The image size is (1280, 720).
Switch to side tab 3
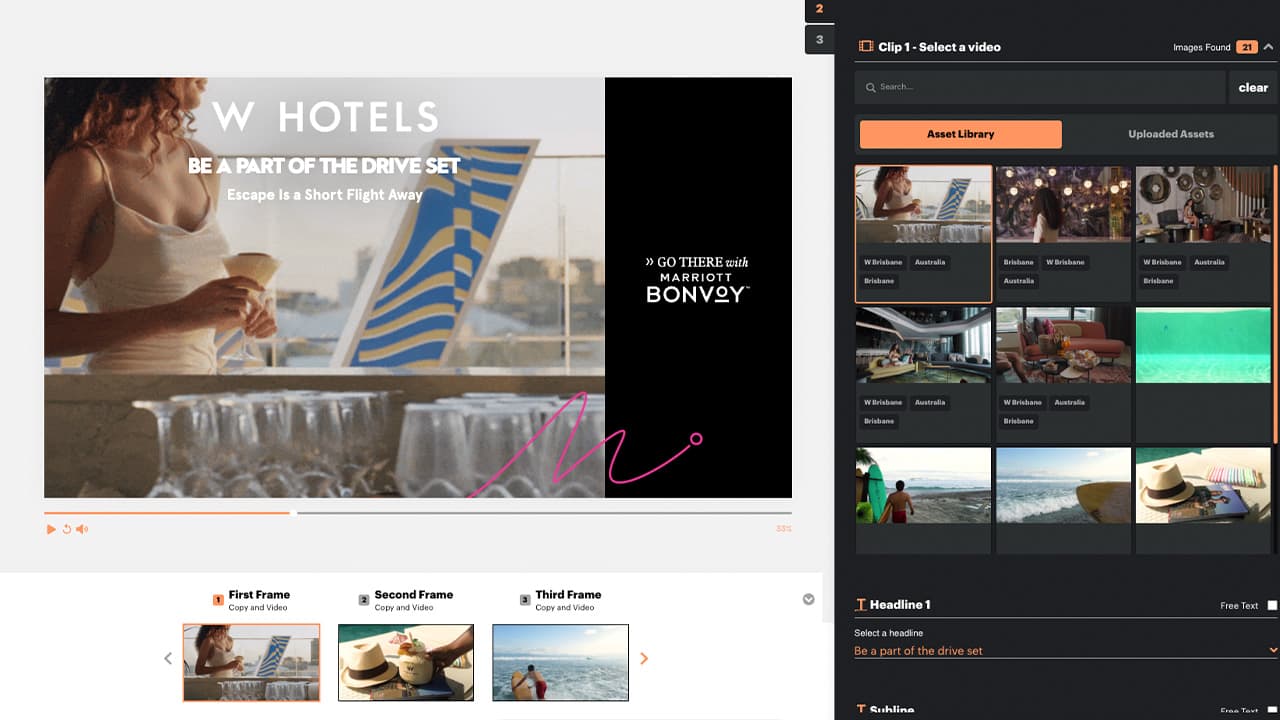(x=819, y=39)
